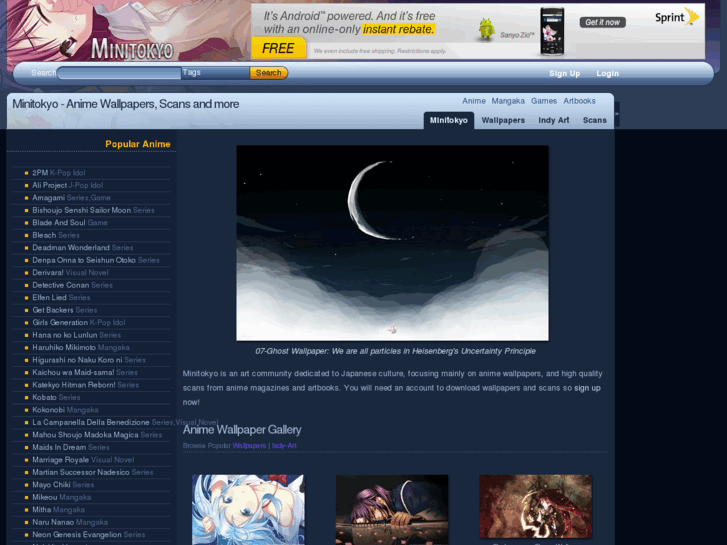
Task: Open 2PM in Popular Anime list
Action: 40,173
